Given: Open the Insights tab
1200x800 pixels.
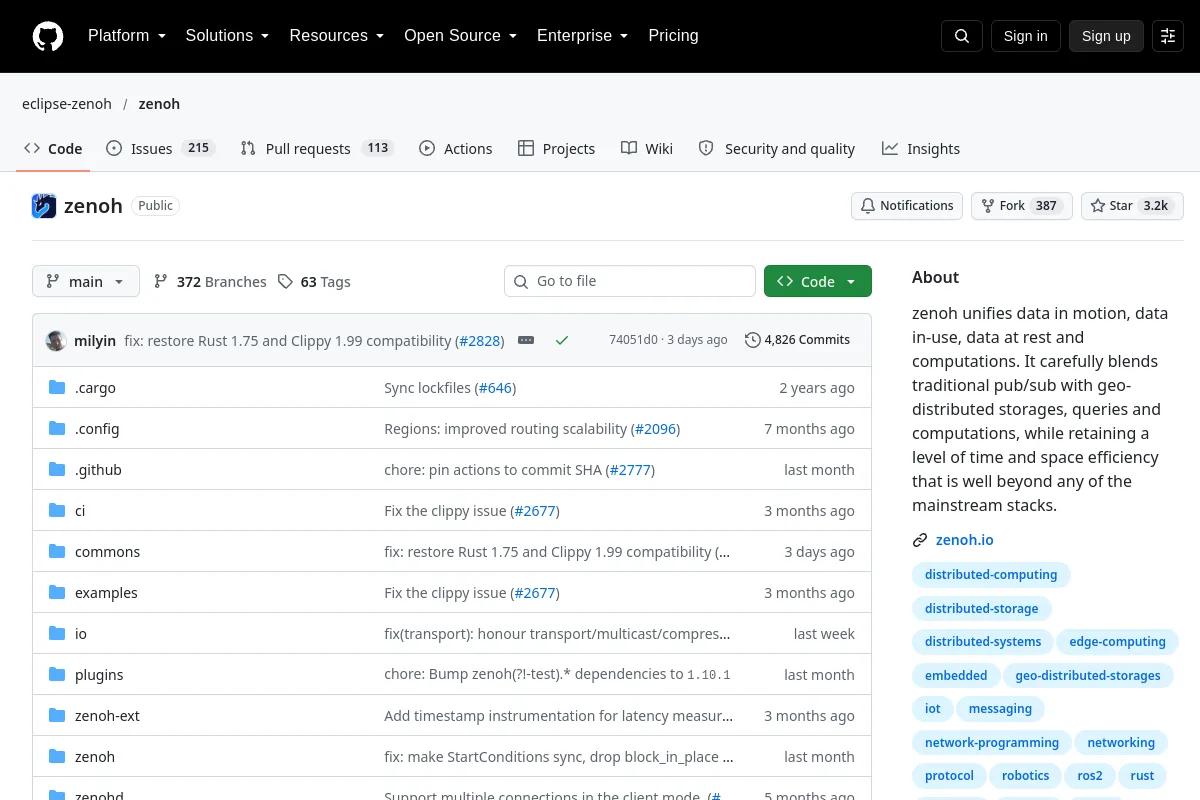Looking at the screenshot, I should coord(920,149).
